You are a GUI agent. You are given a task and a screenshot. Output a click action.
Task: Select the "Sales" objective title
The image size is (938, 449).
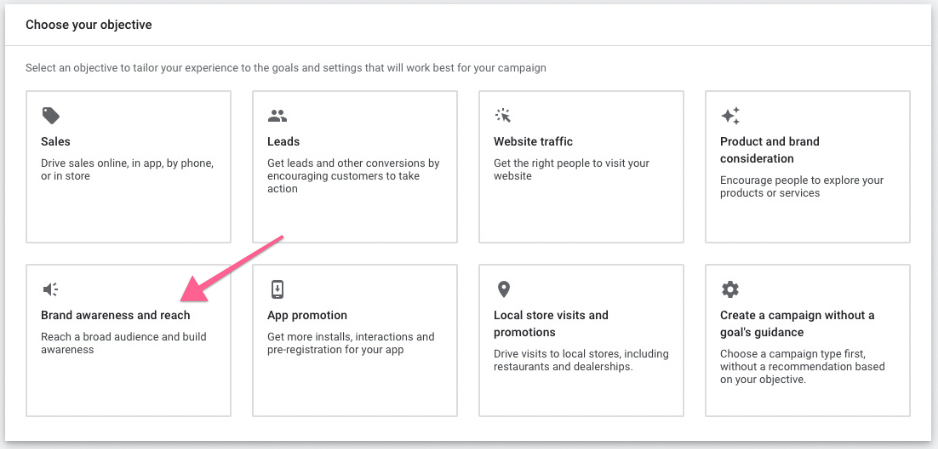[56, 142]
